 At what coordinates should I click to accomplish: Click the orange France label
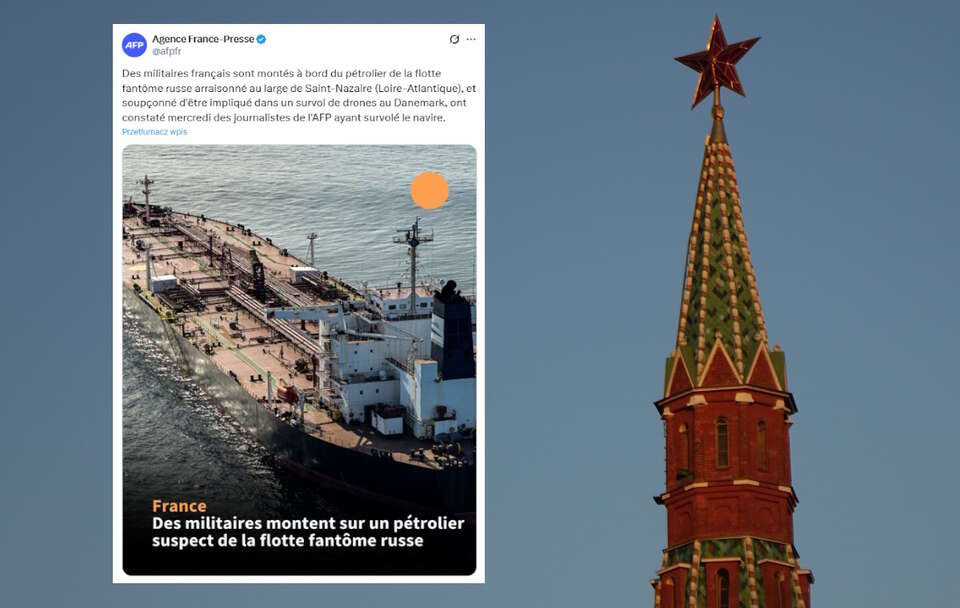point(179,506)
